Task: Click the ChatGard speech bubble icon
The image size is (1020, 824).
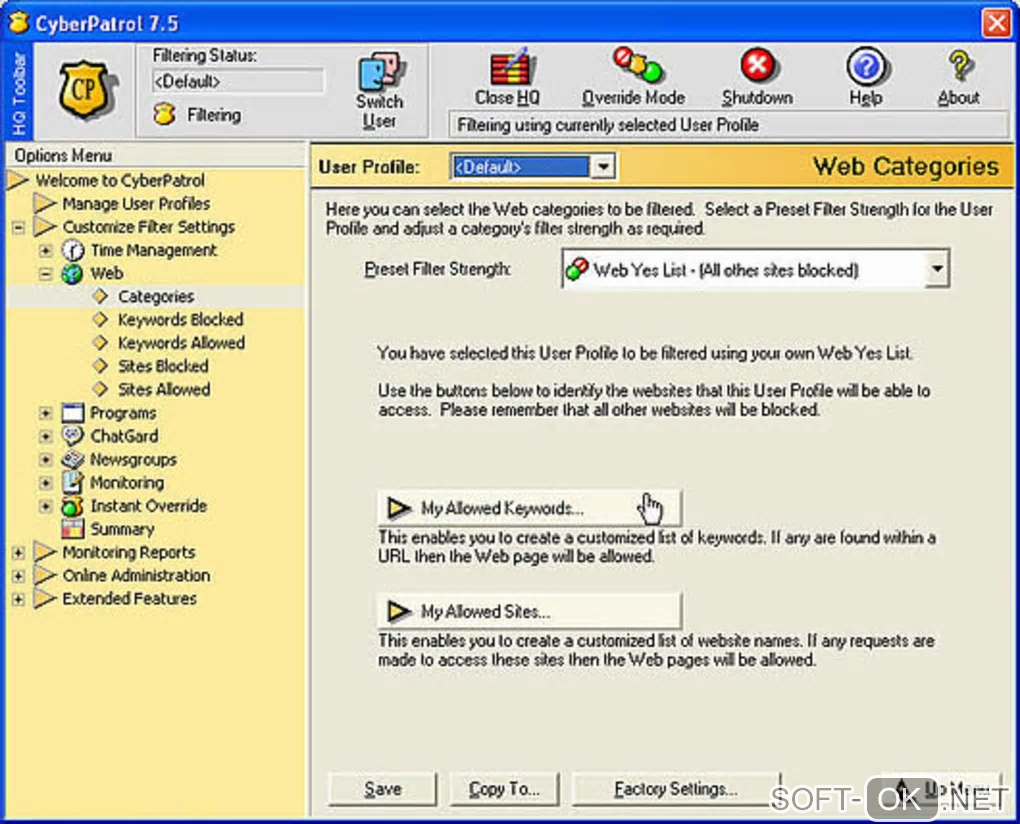Action: click(x=73, y=436)
